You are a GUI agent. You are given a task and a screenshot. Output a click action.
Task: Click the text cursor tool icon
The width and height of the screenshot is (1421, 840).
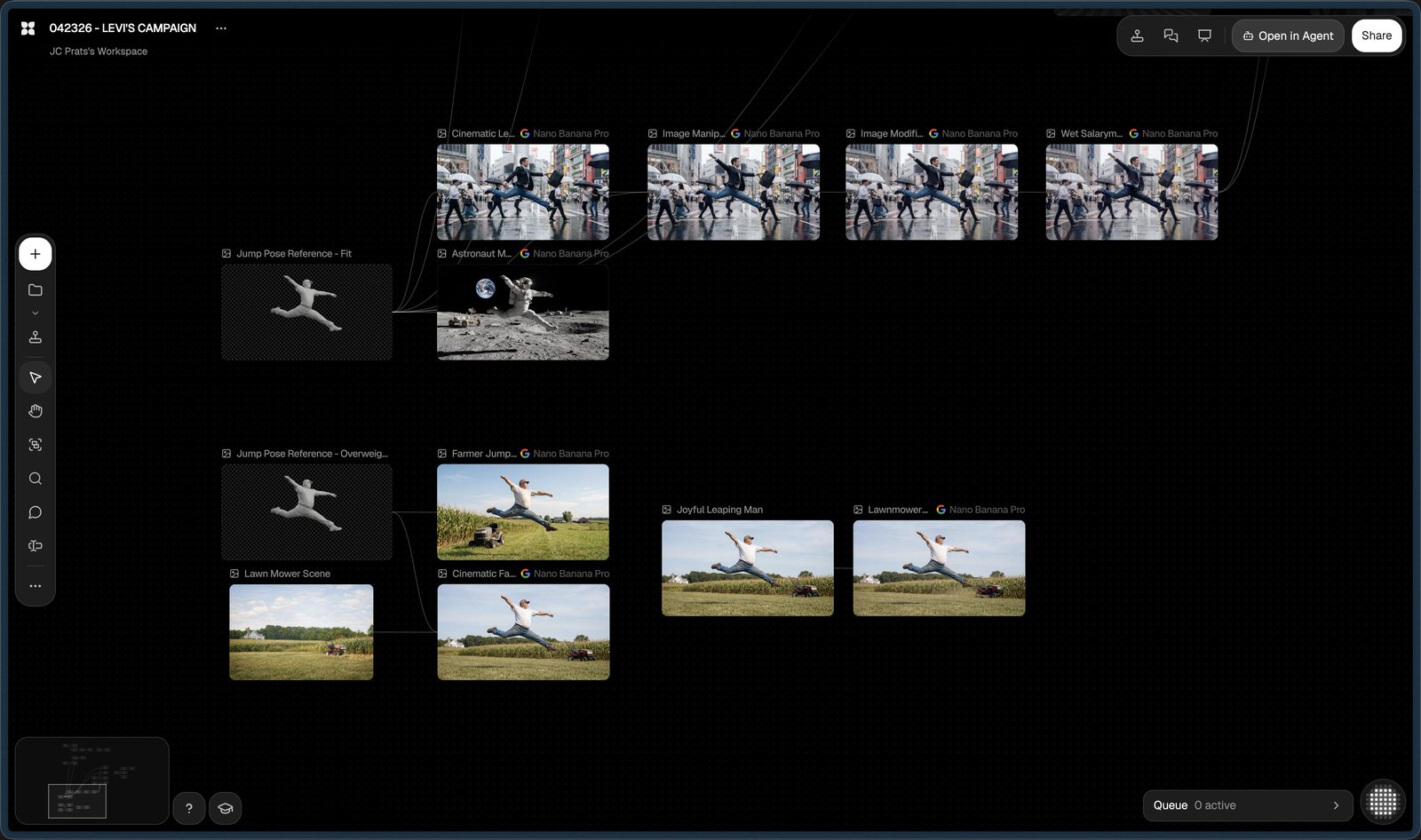[36, 546]
